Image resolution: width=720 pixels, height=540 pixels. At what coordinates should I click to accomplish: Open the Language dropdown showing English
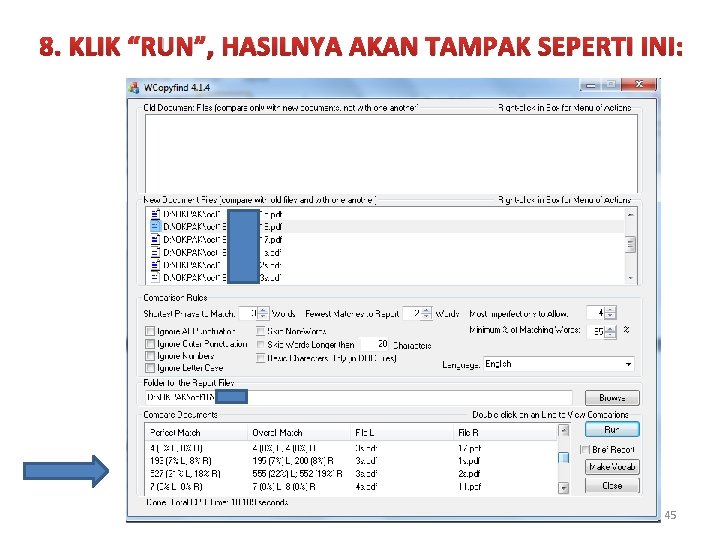pyautogui.click(x=559, y=364)
